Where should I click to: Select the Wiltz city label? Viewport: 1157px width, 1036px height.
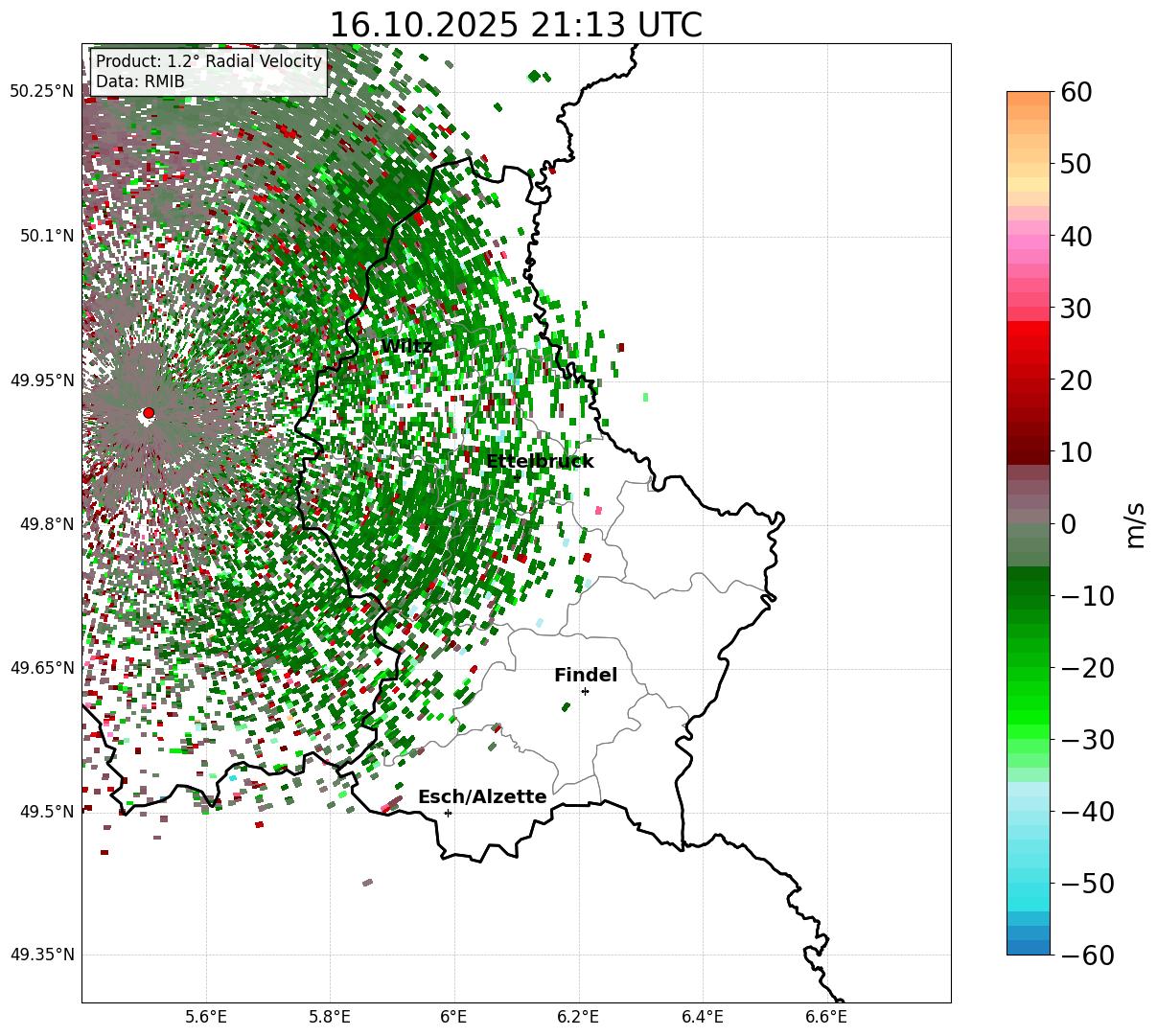[406, 346]
